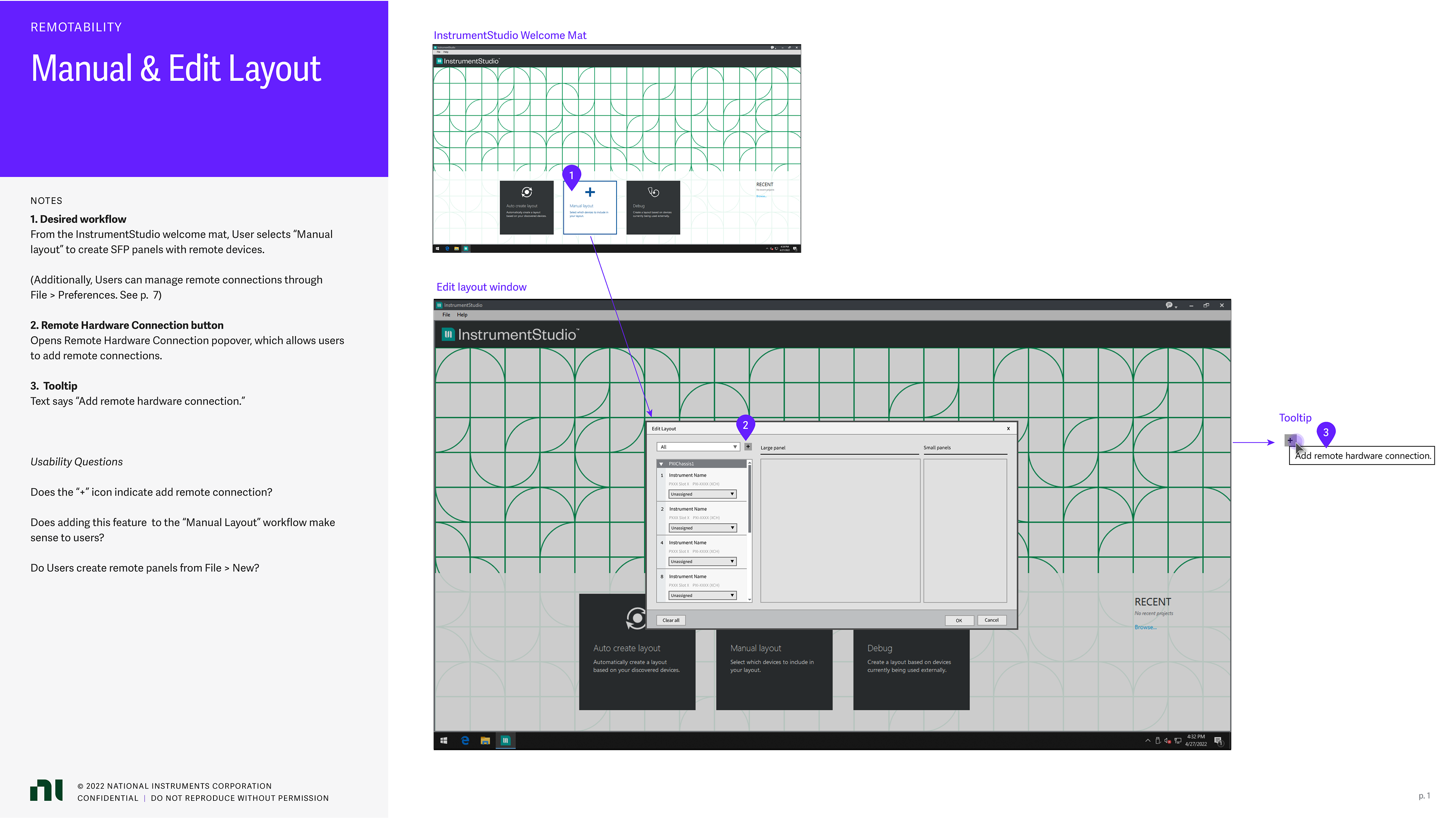This screenshot has width=1456, height=819.
Task: Click the device list scrollbar thumb
Action: tap(750, 499)
